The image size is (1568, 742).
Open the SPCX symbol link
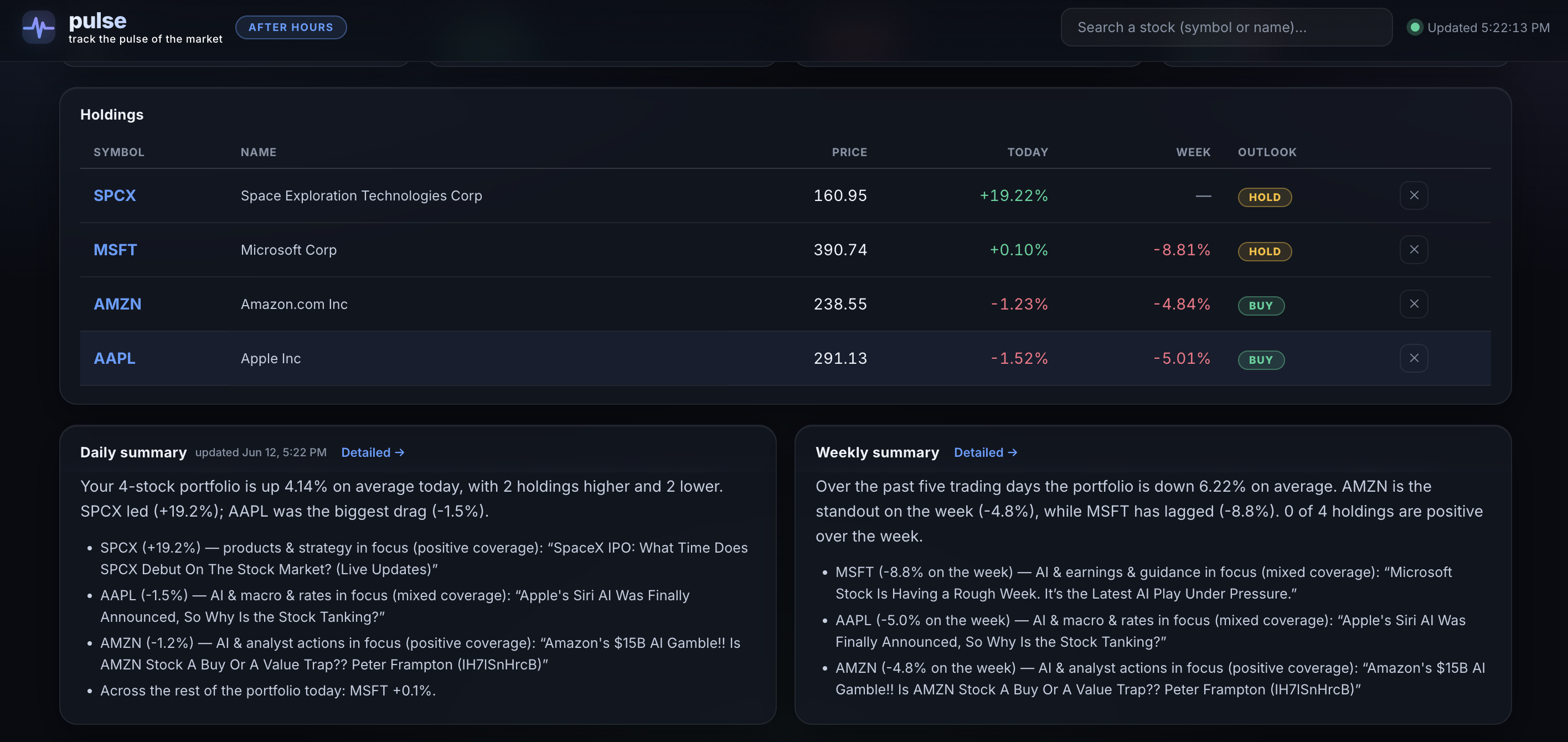[x=115, y=195]
